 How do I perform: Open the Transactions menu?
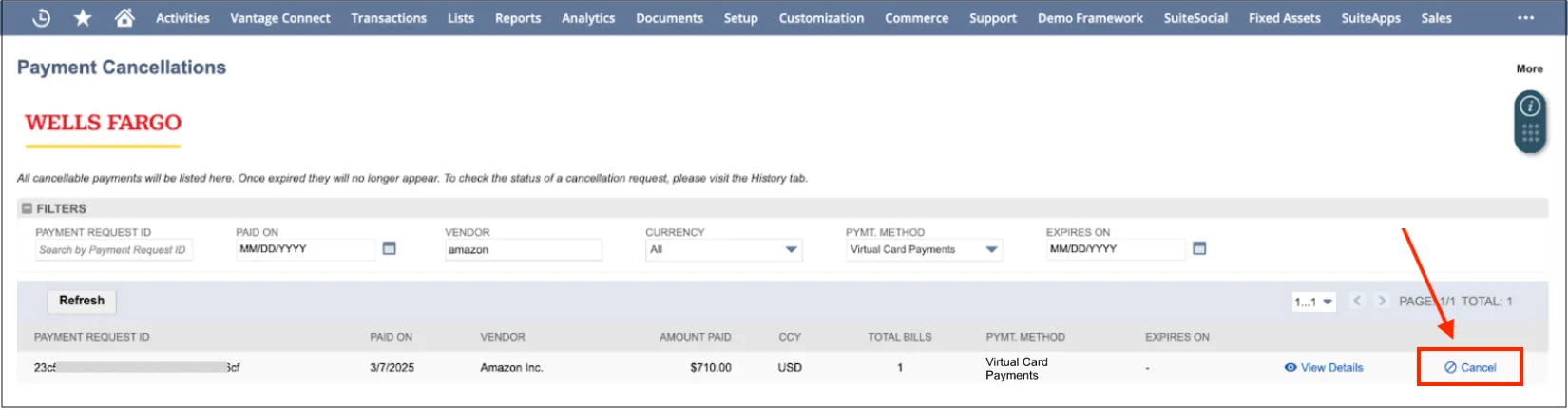[x=389, y=18]
